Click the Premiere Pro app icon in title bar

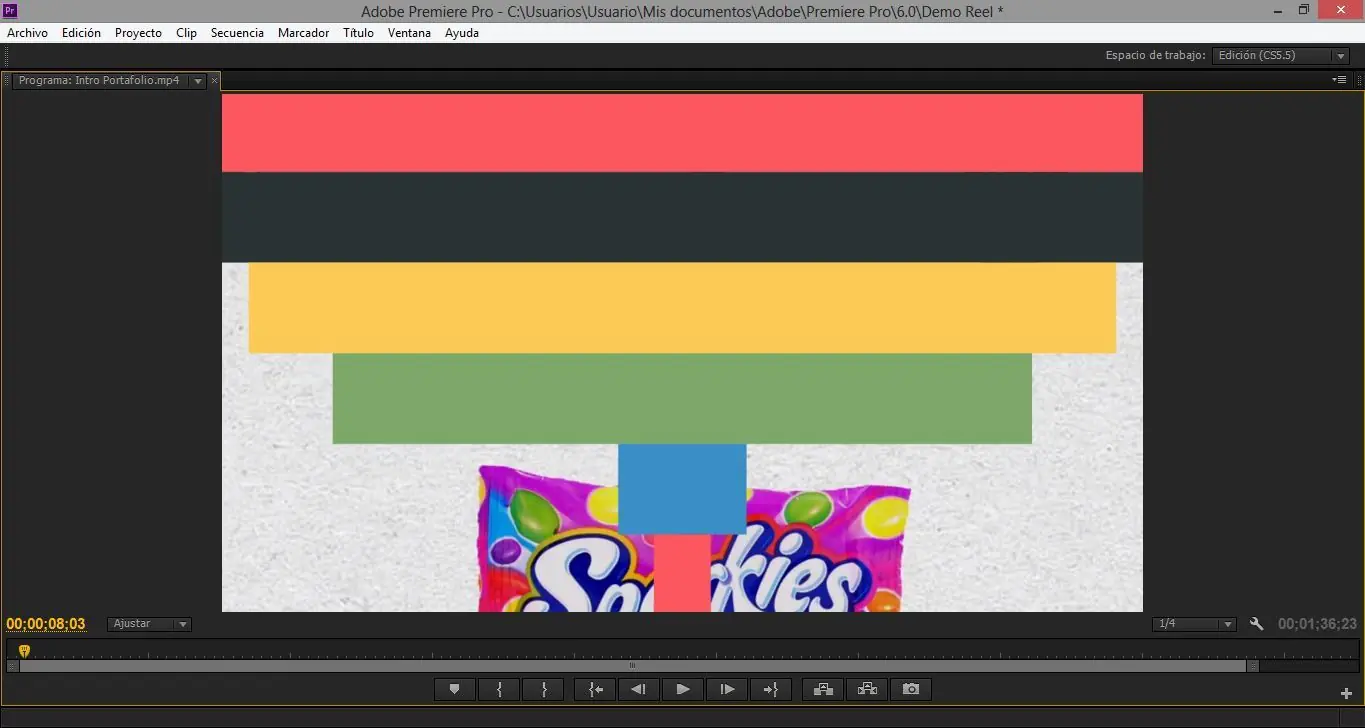click(11, 11)
